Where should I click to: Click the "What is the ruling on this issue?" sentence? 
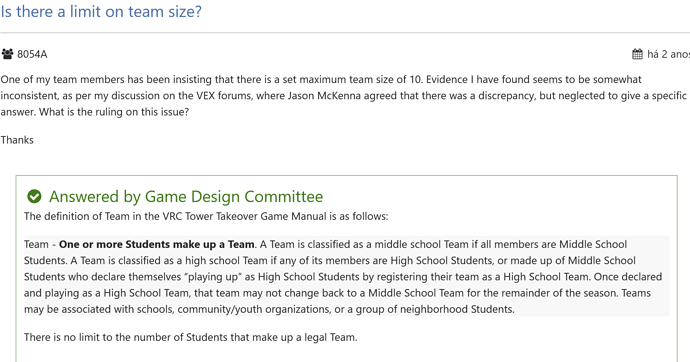114,112
